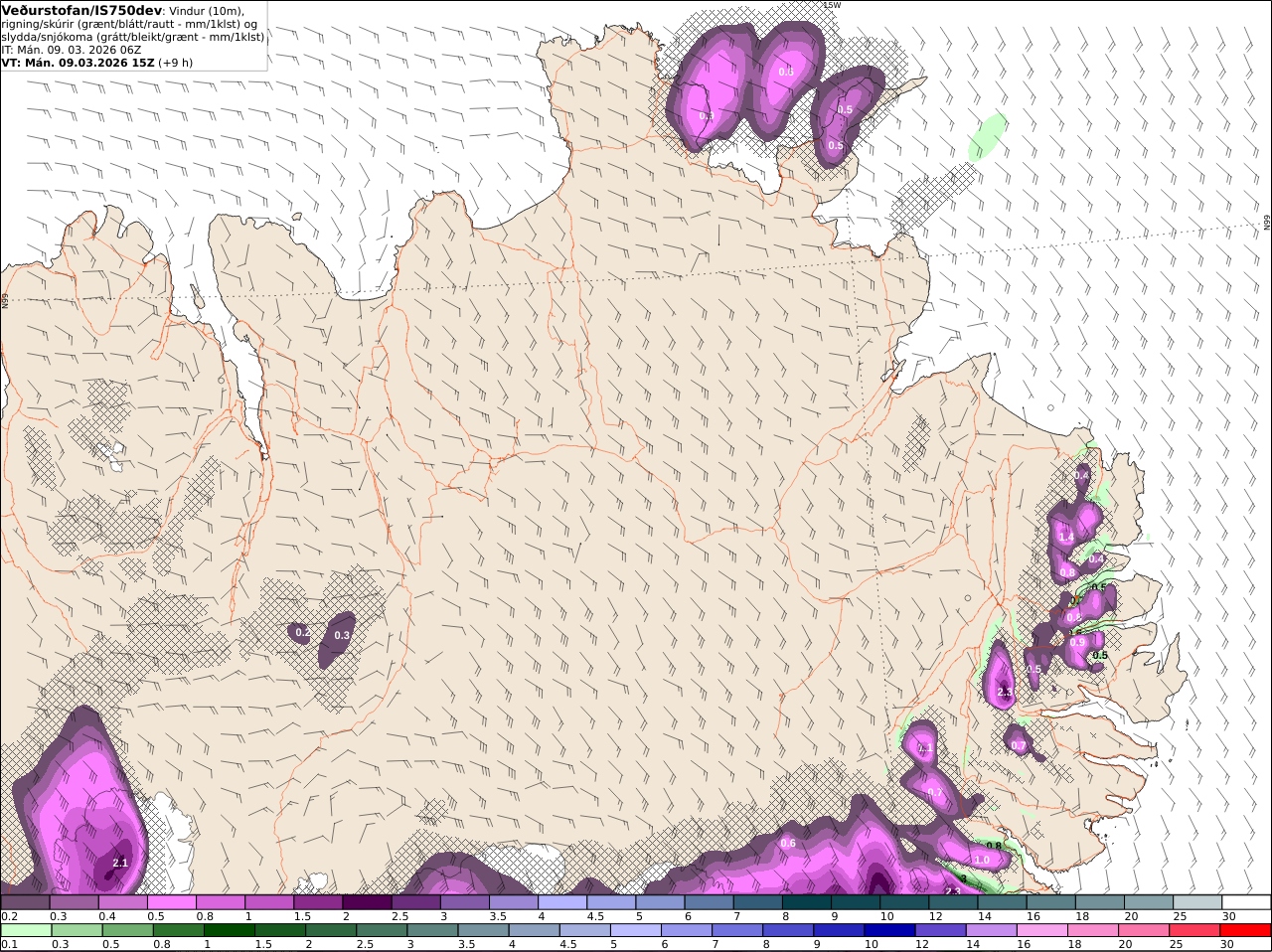Image resolution: width=1272 pixels, height=952 pixels.
Task: Select the pale green patch off the northeast coast
Action: pos(988,136)
